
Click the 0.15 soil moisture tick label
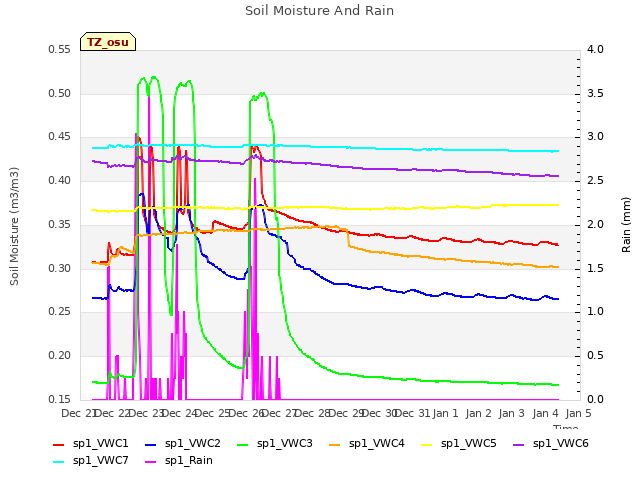tap(59, 399)
